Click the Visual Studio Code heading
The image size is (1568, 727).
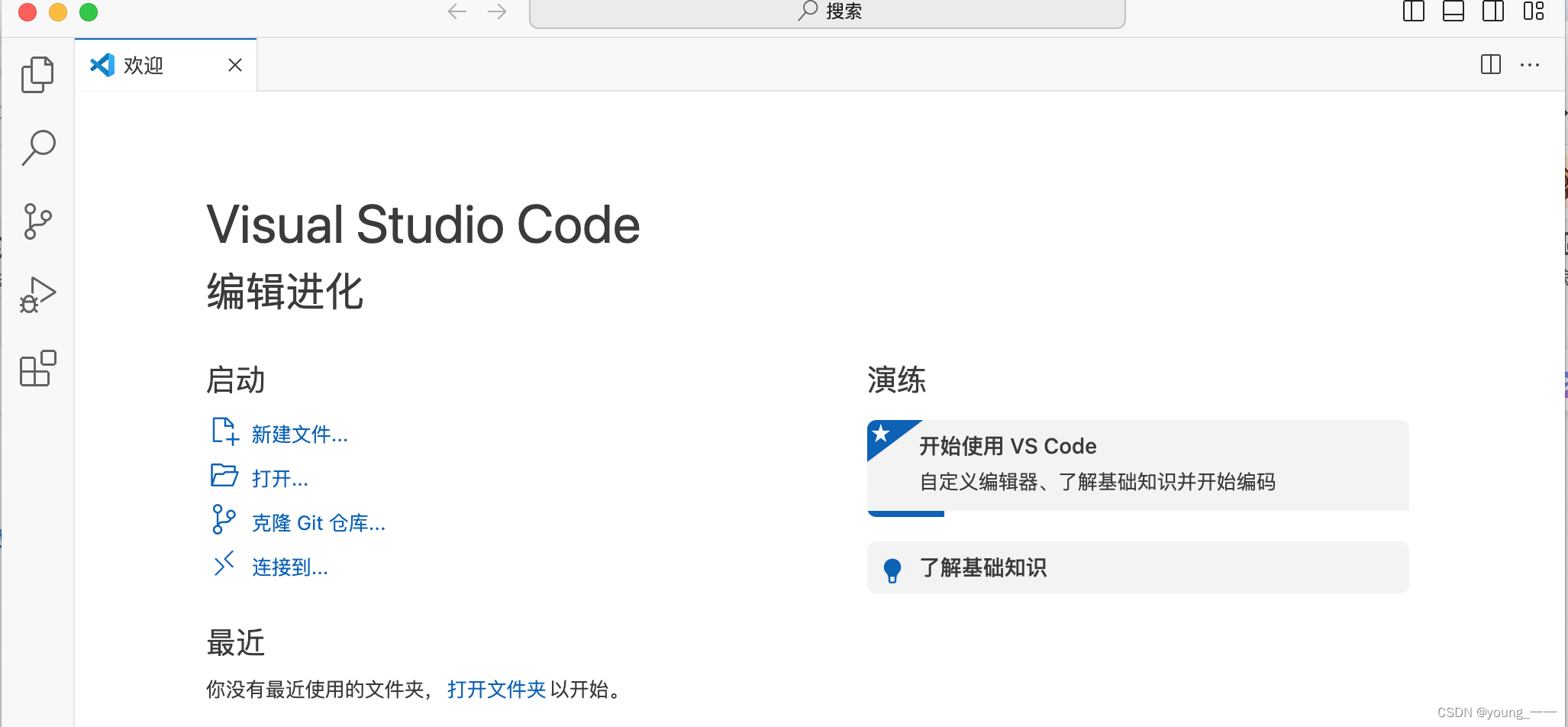pyautogui.click(x=424, y=225)
